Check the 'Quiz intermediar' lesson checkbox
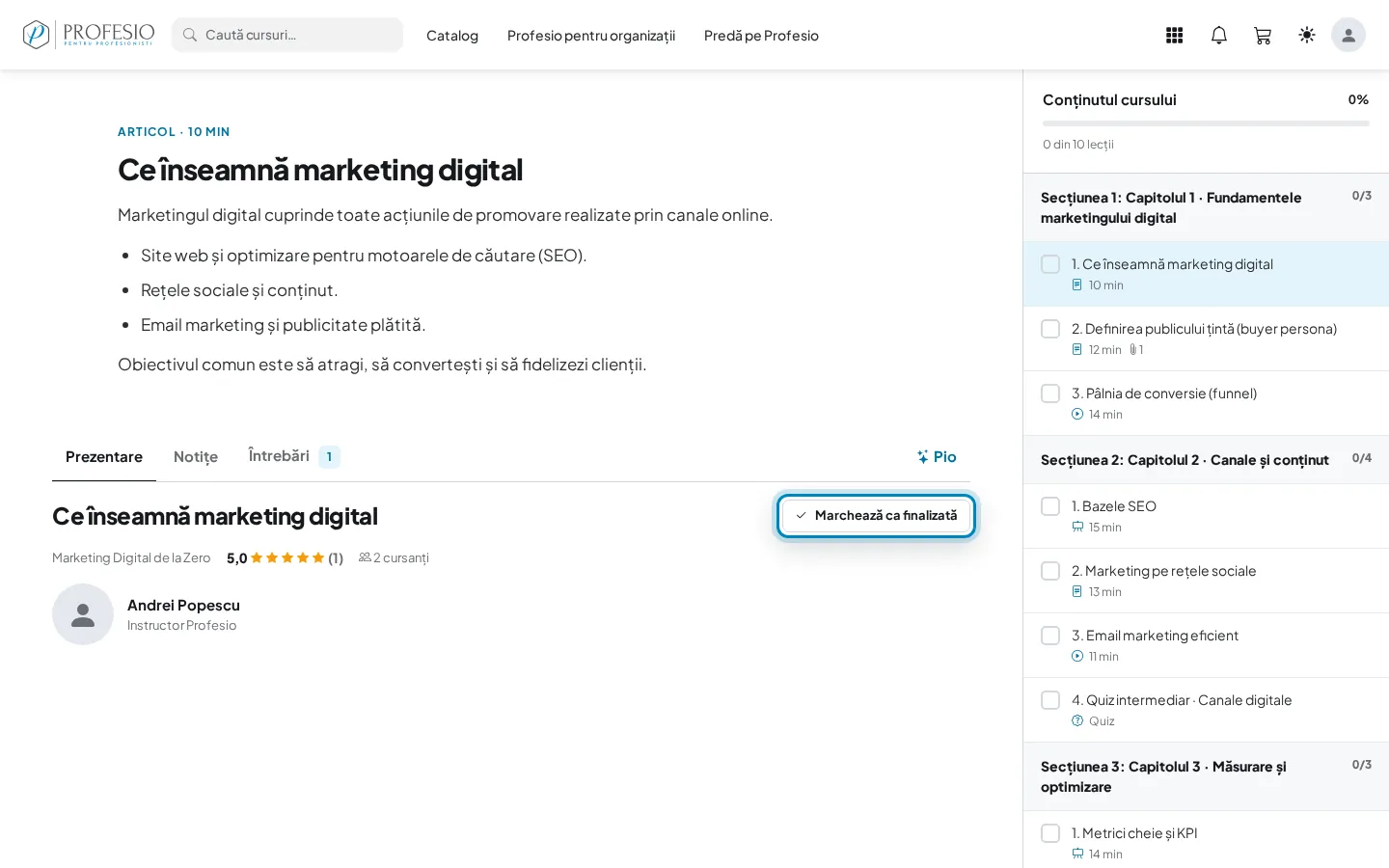Screen dimensions: 1389x868 tap(1050, 700)
